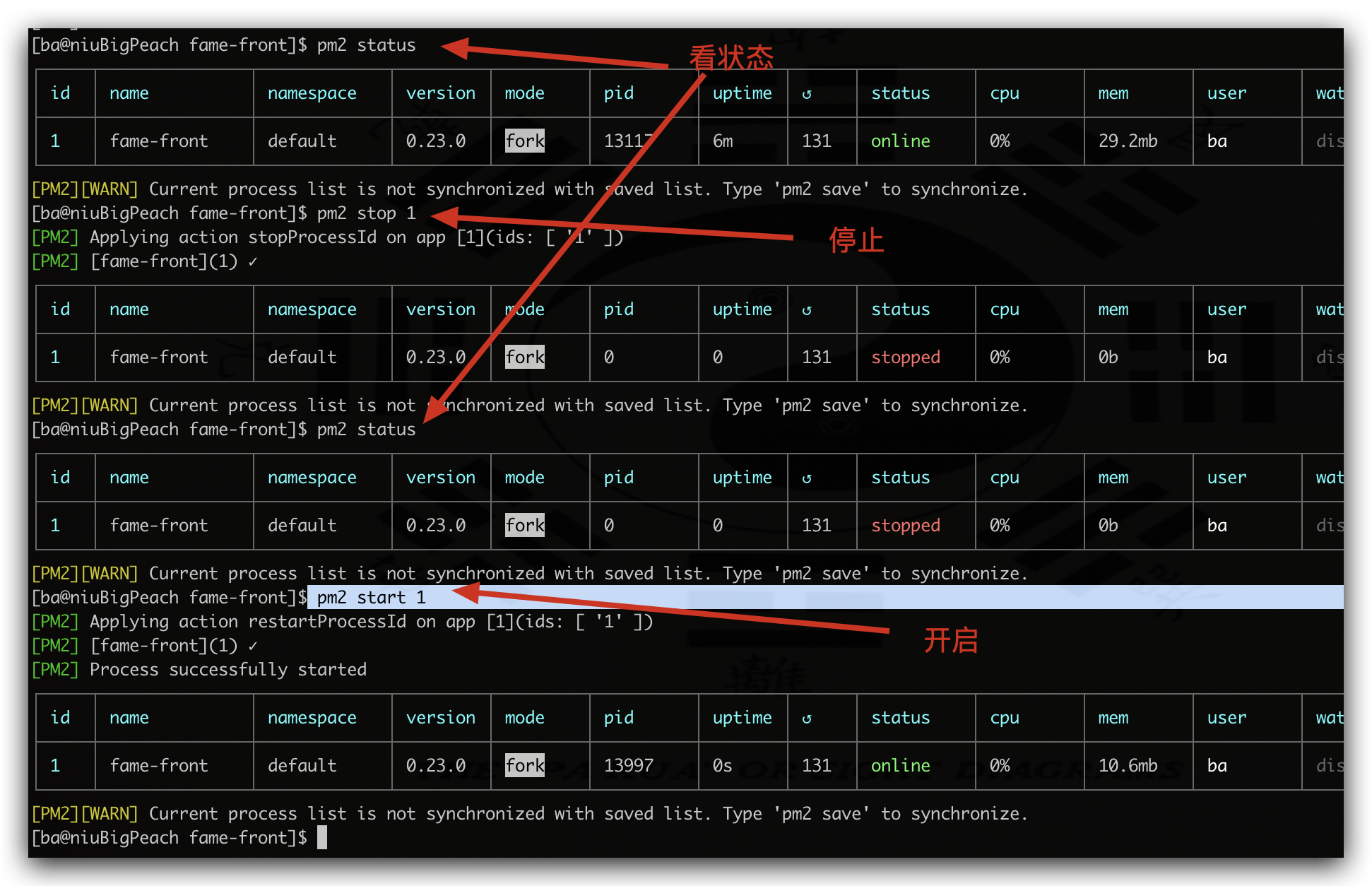Click the last '[PM2][WARN]' yellow tag
Image resolution: width=1372 pixels, height=886 pixels.
(85, 814)
